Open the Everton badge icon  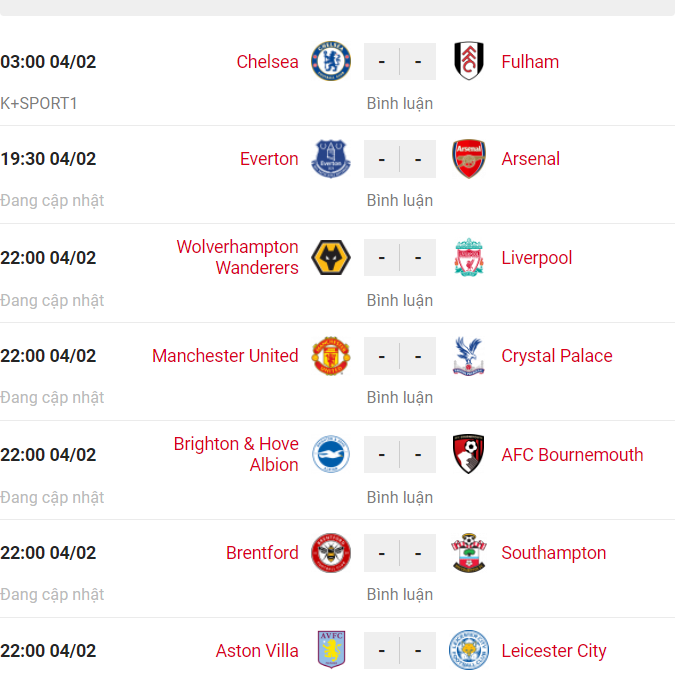[x=331, y=159]
